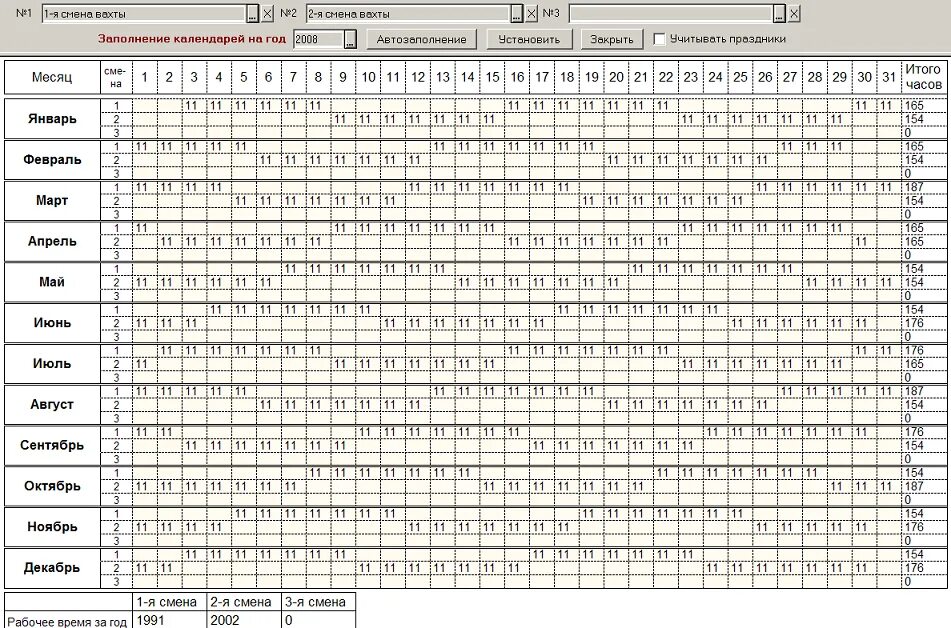Viewport: 951px width, 628px height.
Task: Open the picker for calendar №2
Action: click(516, 13)
